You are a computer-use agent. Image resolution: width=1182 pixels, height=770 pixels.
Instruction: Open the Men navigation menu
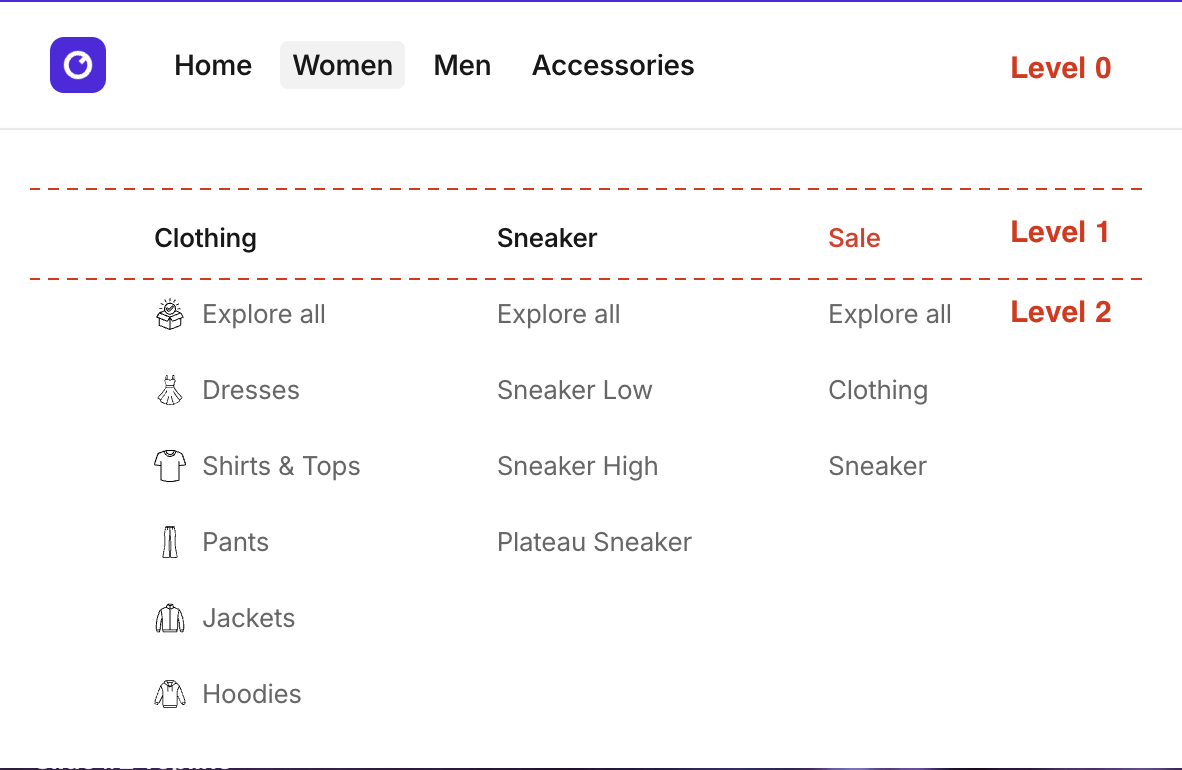tap(462, 65)
